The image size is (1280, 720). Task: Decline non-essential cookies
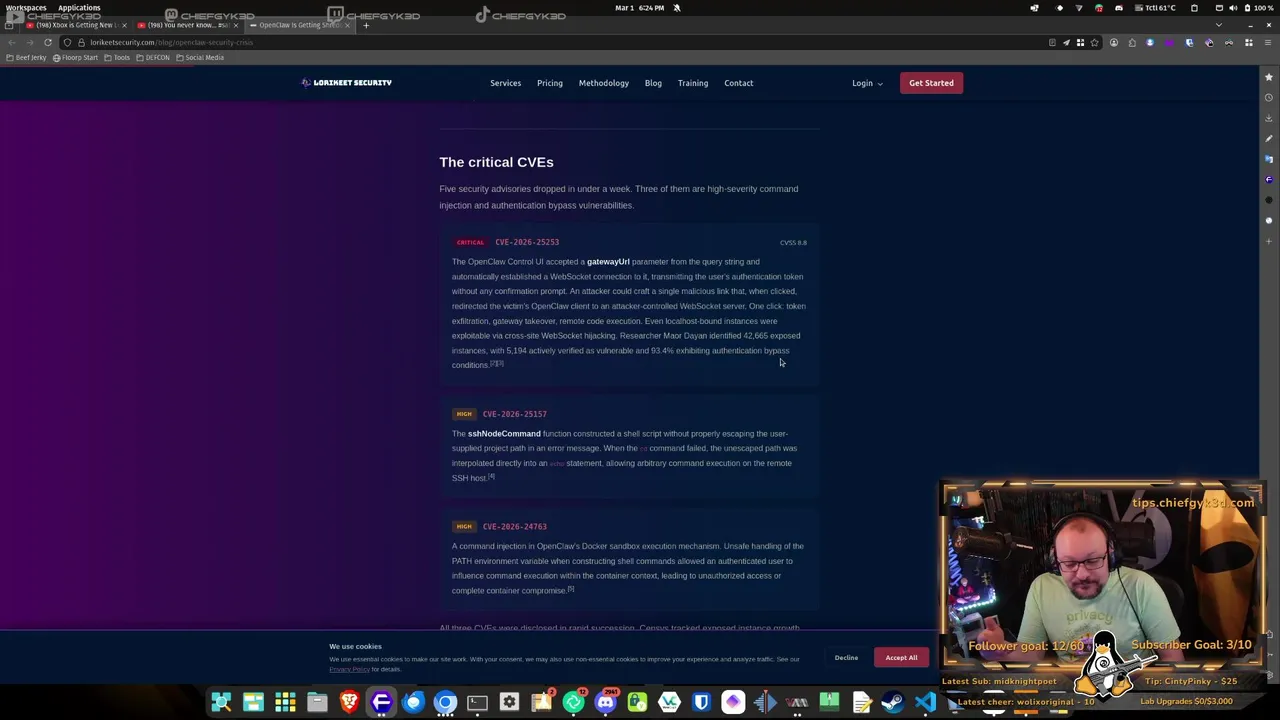(x=846, y=657)
